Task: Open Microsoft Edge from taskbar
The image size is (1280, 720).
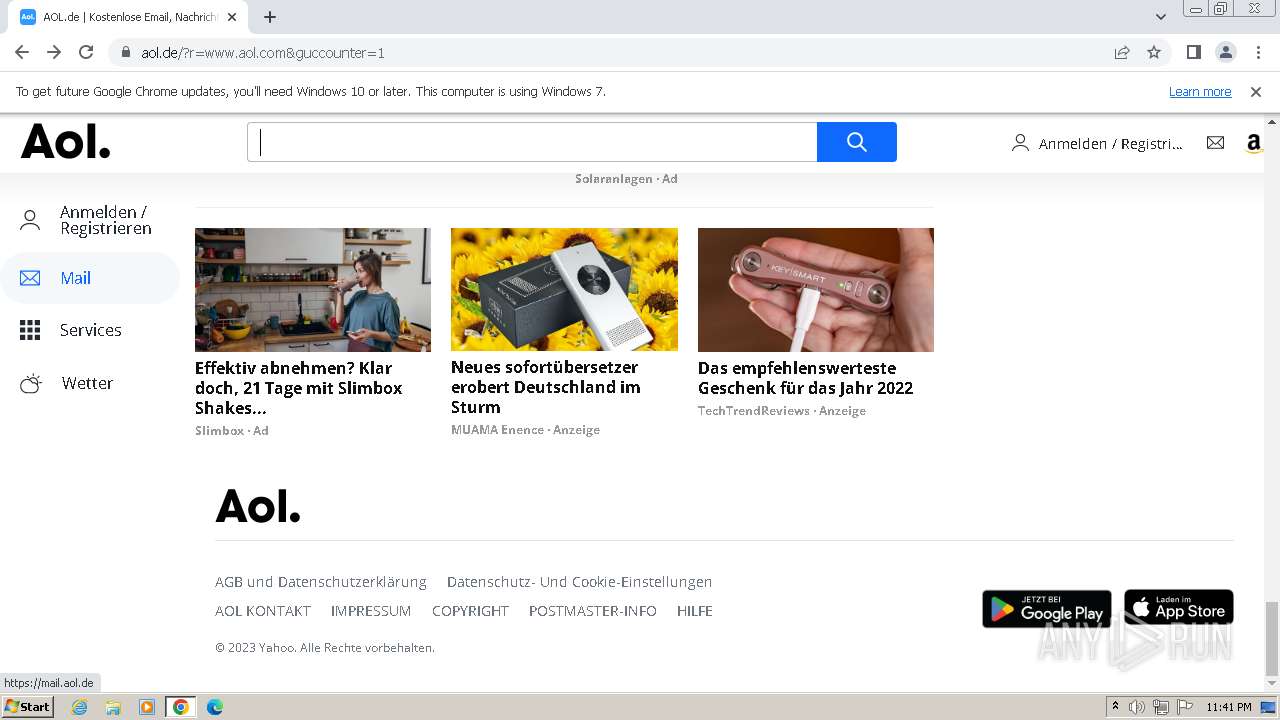Action: 215,707
